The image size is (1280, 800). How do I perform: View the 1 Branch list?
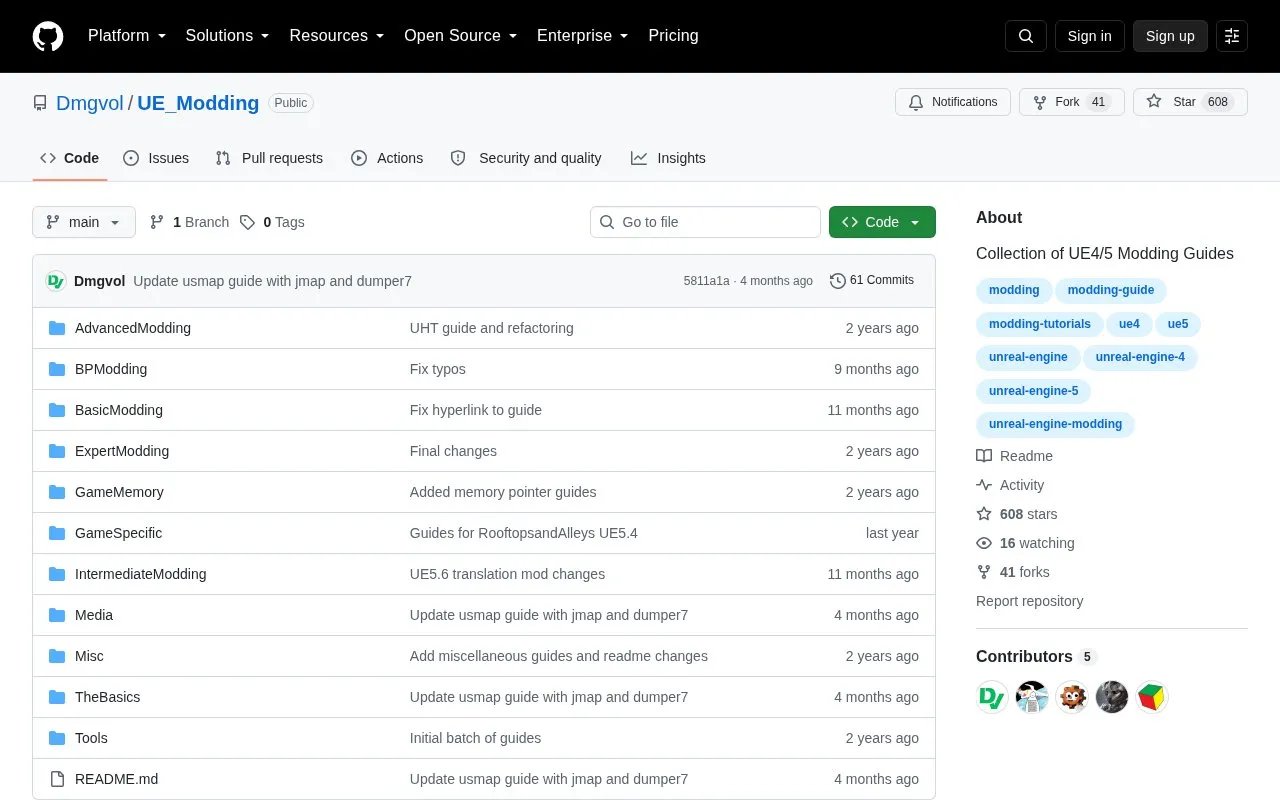(x=189, y=222)
